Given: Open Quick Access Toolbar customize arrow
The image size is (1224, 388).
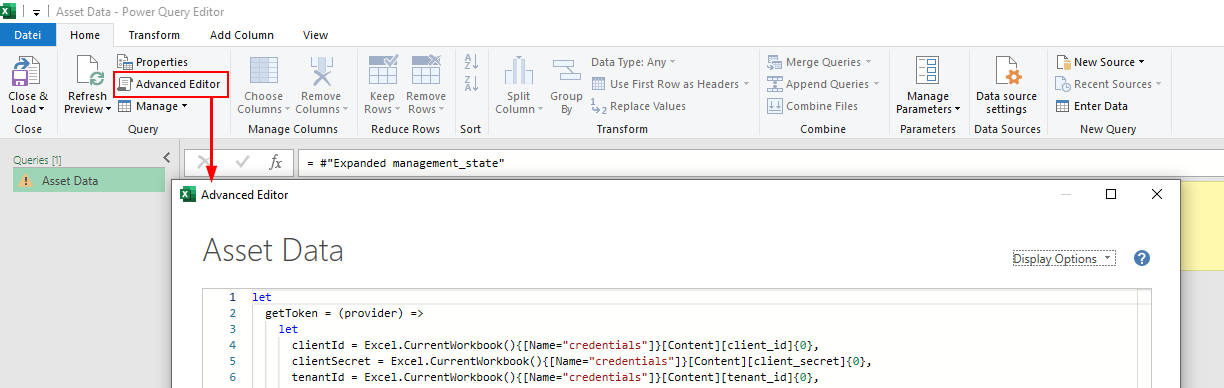Looking at the screenshot, I should [36, 11].
